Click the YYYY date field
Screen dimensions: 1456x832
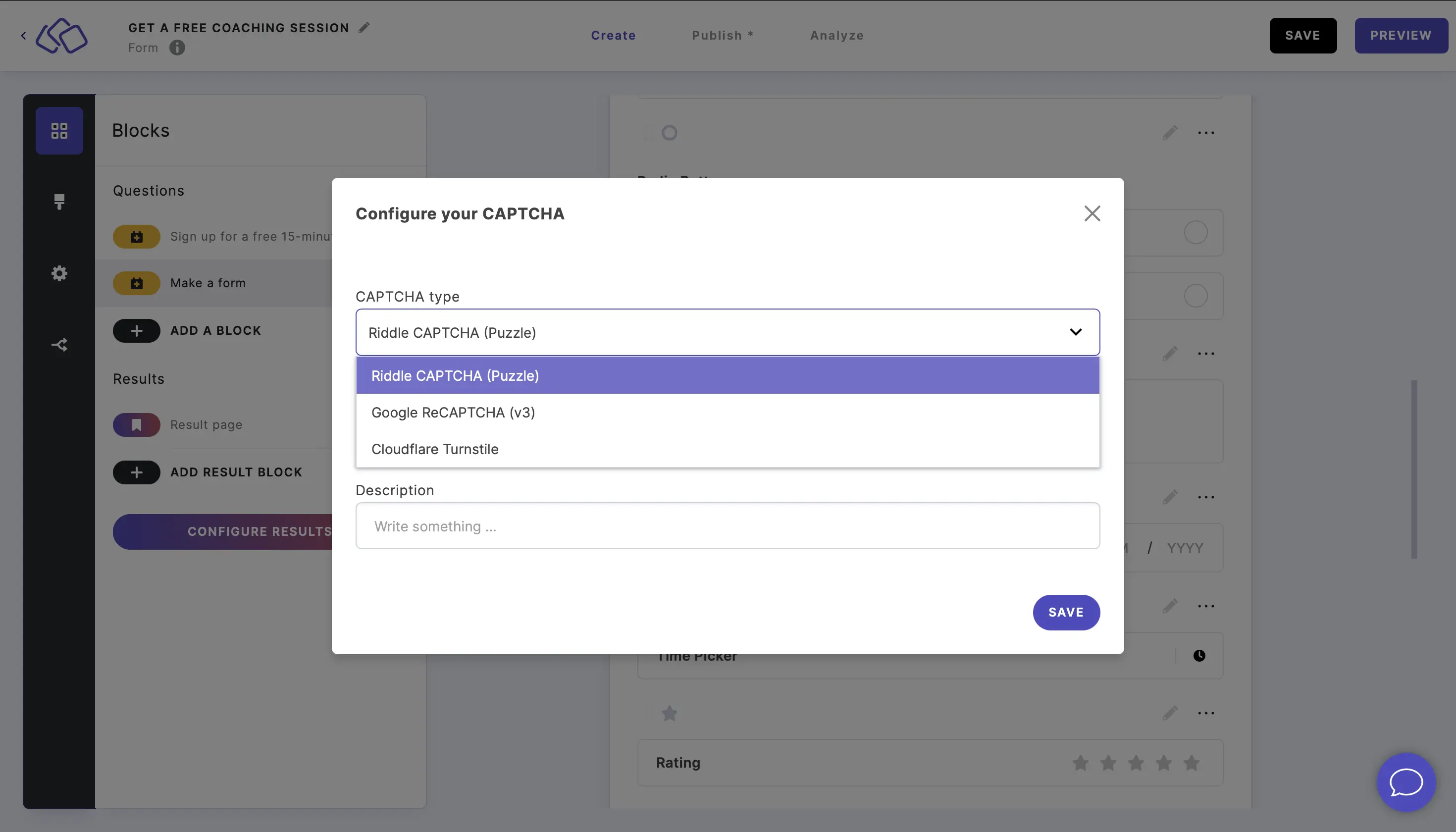pyautogui.click(x=1185, y=548)
